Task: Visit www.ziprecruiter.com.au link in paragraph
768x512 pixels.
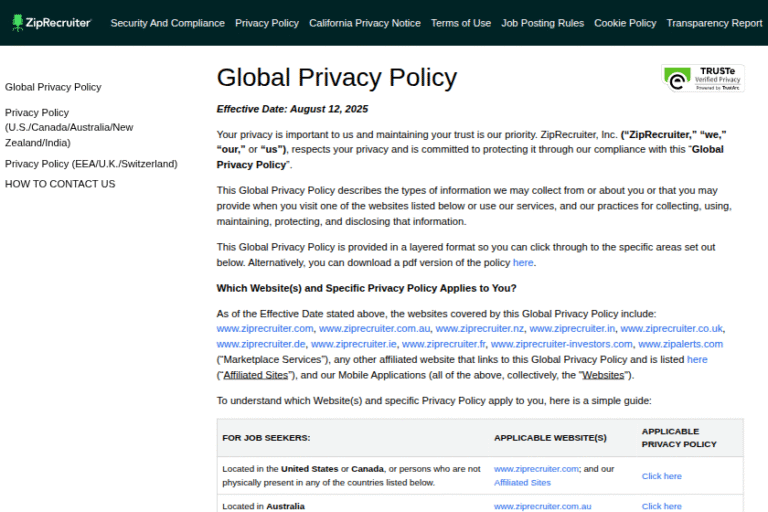Action: click(374, 328)
